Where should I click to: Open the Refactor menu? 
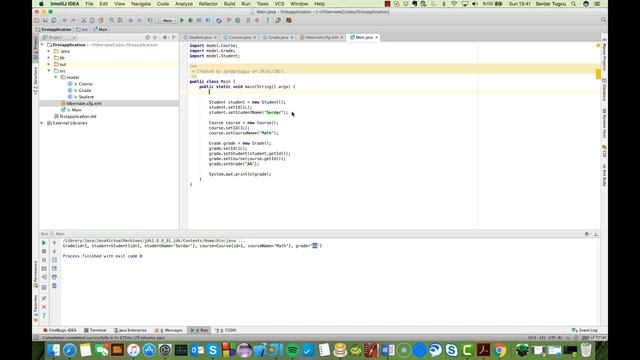tap(208, 4)
